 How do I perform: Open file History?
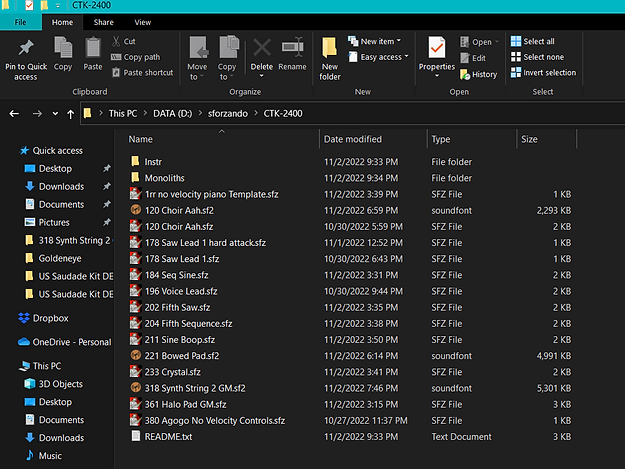pos(479,75)
